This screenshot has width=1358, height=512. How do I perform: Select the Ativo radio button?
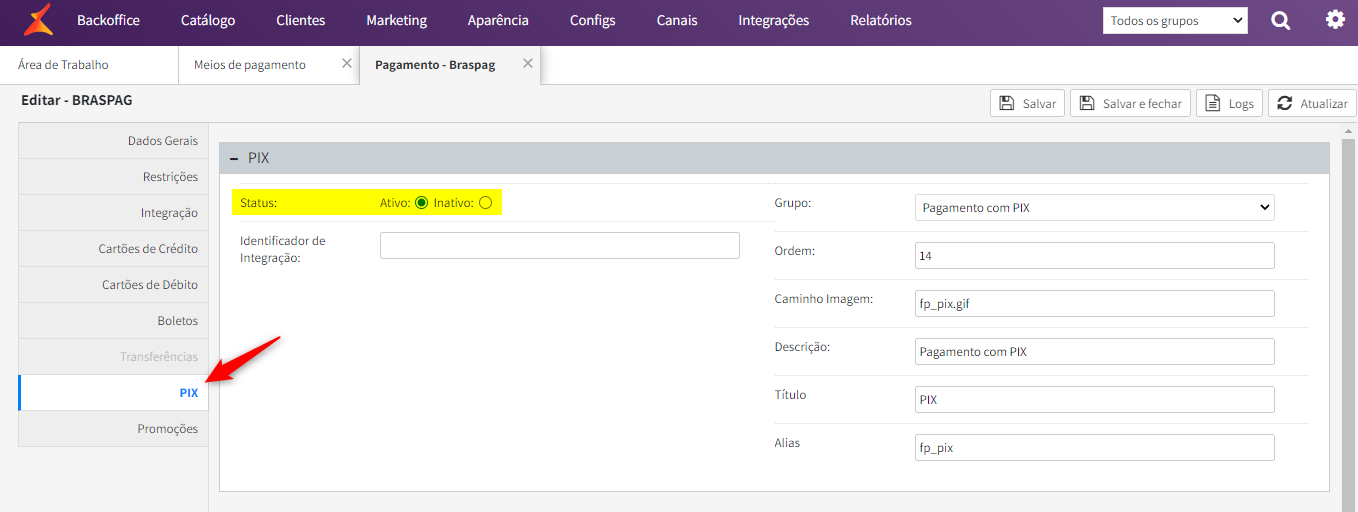click(421, 202)
